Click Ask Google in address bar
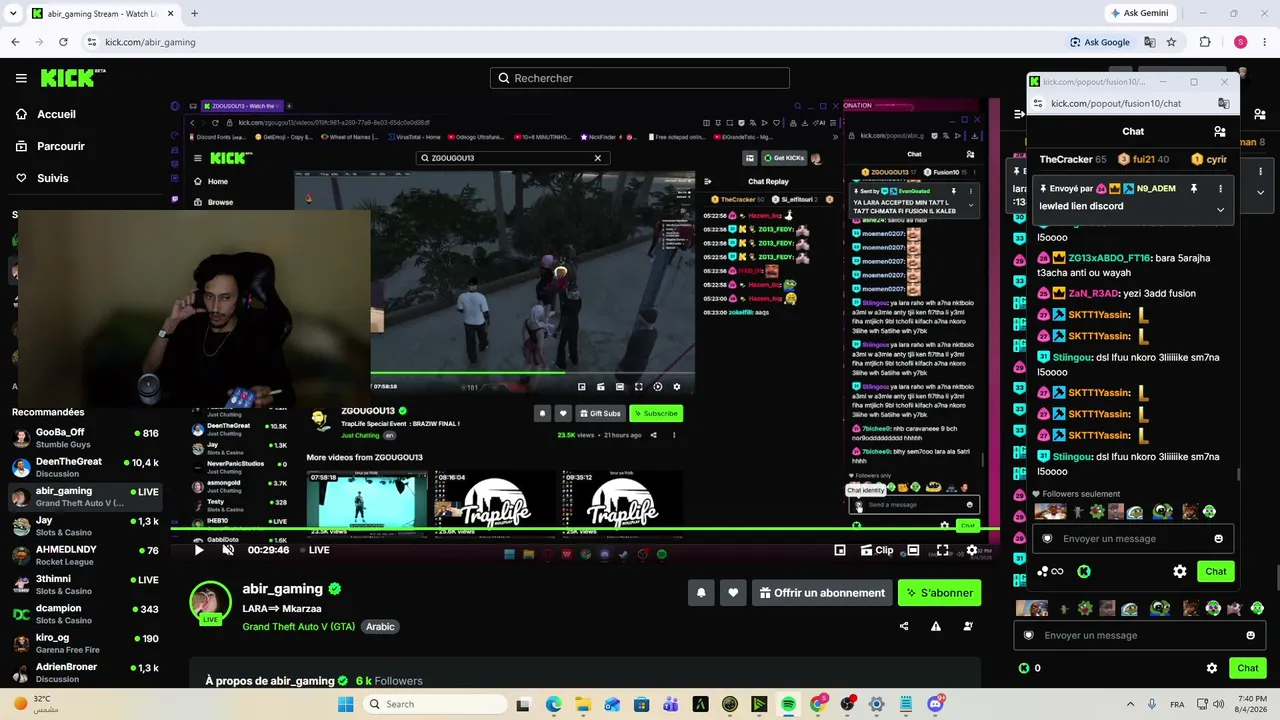 pyautogui.click(x=1100, y=42)
